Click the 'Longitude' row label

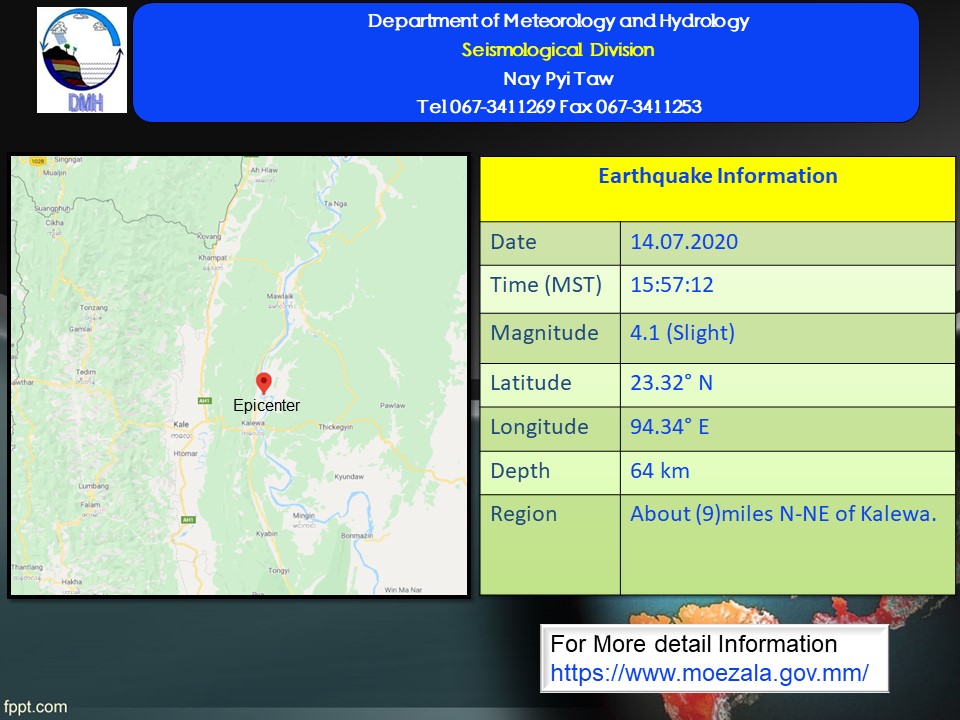coord(539,427)
